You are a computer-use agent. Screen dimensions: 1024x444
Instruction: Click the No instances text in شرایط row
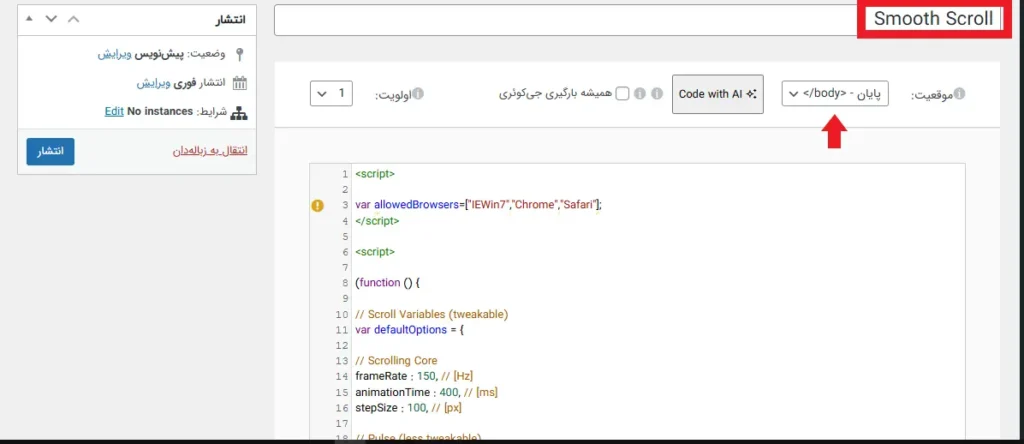(x=160, y=112)
